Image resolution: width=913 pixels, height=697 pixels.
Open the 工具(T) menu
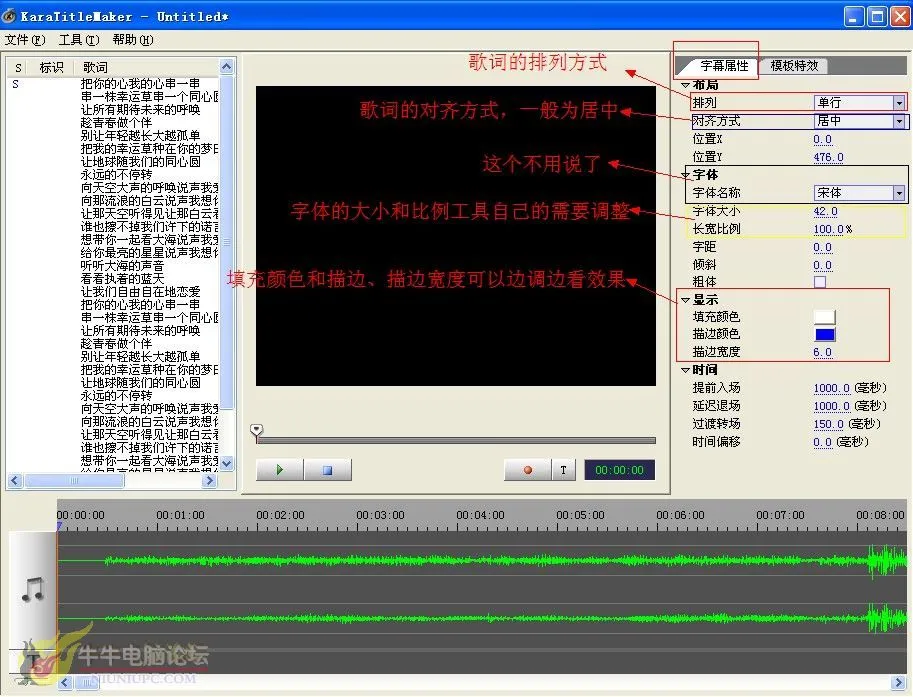tap(79, 40)
